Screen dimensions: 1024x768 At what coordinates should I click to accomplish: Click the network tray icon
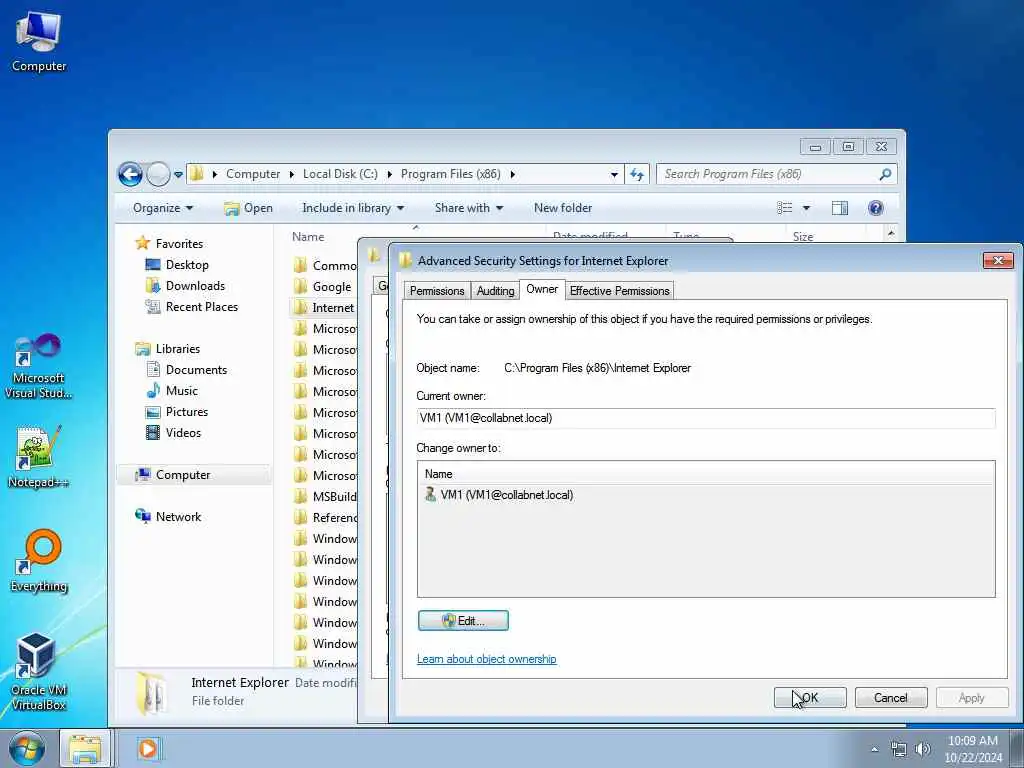click(x=899, y=749)
